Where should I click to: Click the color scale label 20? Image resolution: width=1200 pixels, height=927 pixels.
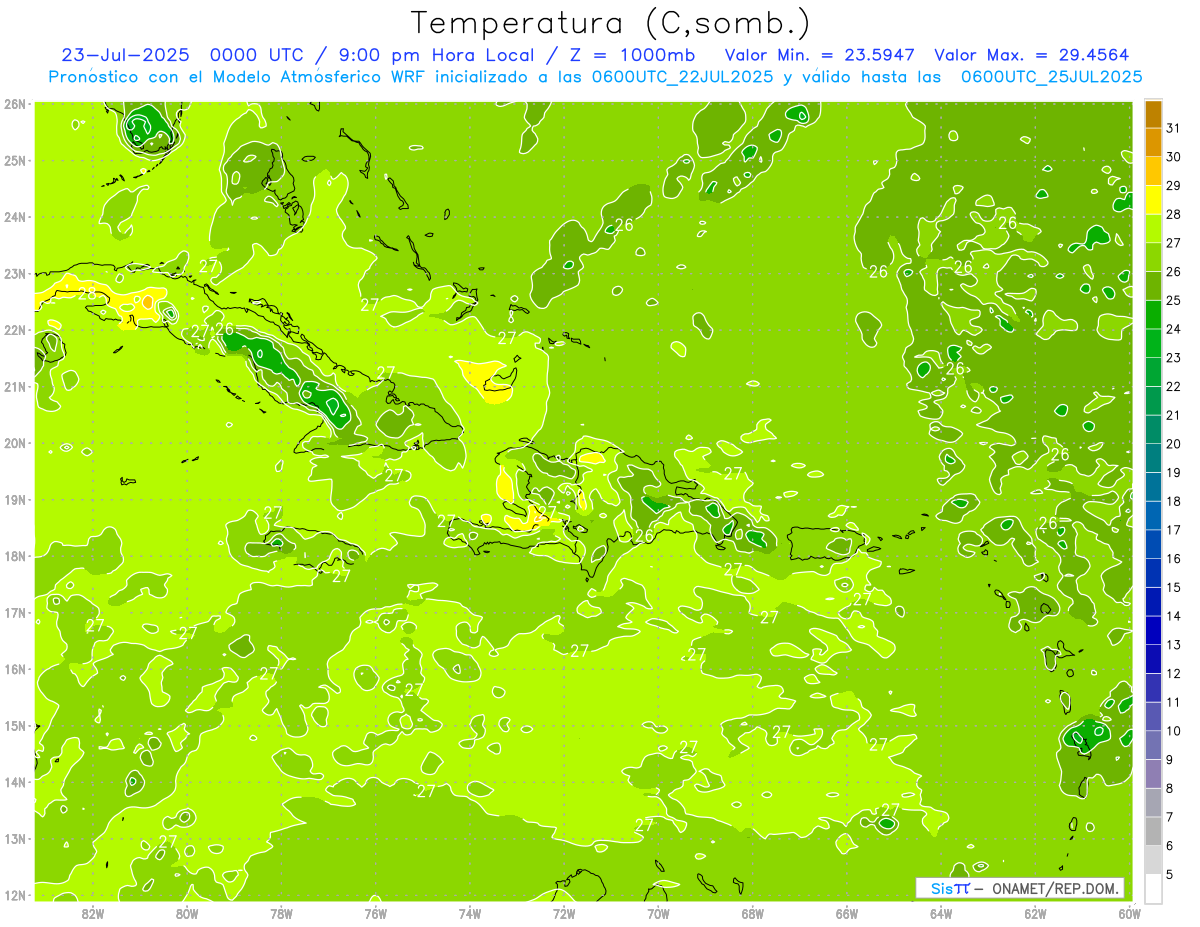(x=1174, y=444)
